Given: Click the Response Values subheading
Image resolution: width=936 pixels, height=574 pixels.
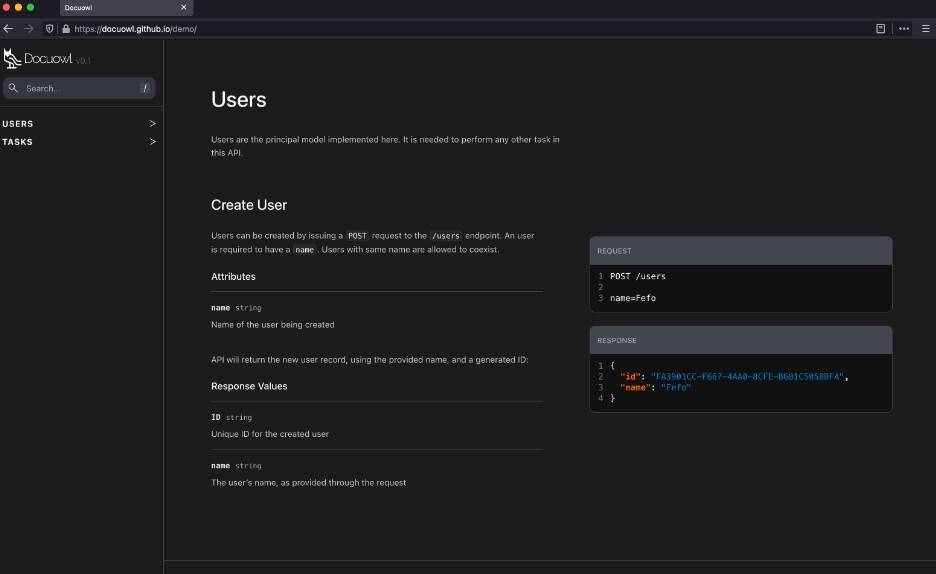Looking at the screenshot, I should pos(249,386).
